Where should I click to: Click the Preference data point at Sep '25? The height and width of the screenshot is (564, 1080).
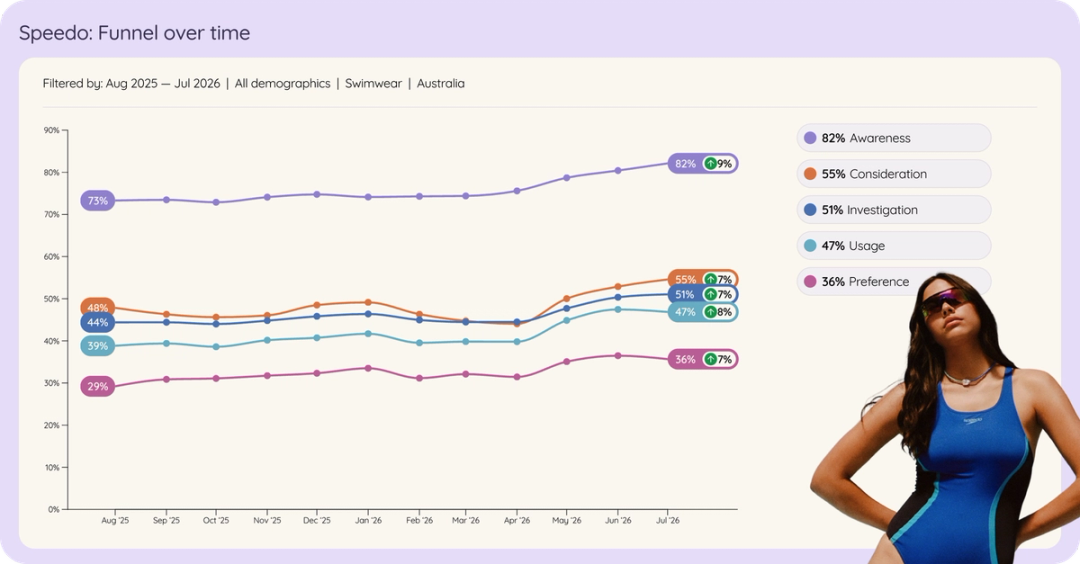click(166, 379)
